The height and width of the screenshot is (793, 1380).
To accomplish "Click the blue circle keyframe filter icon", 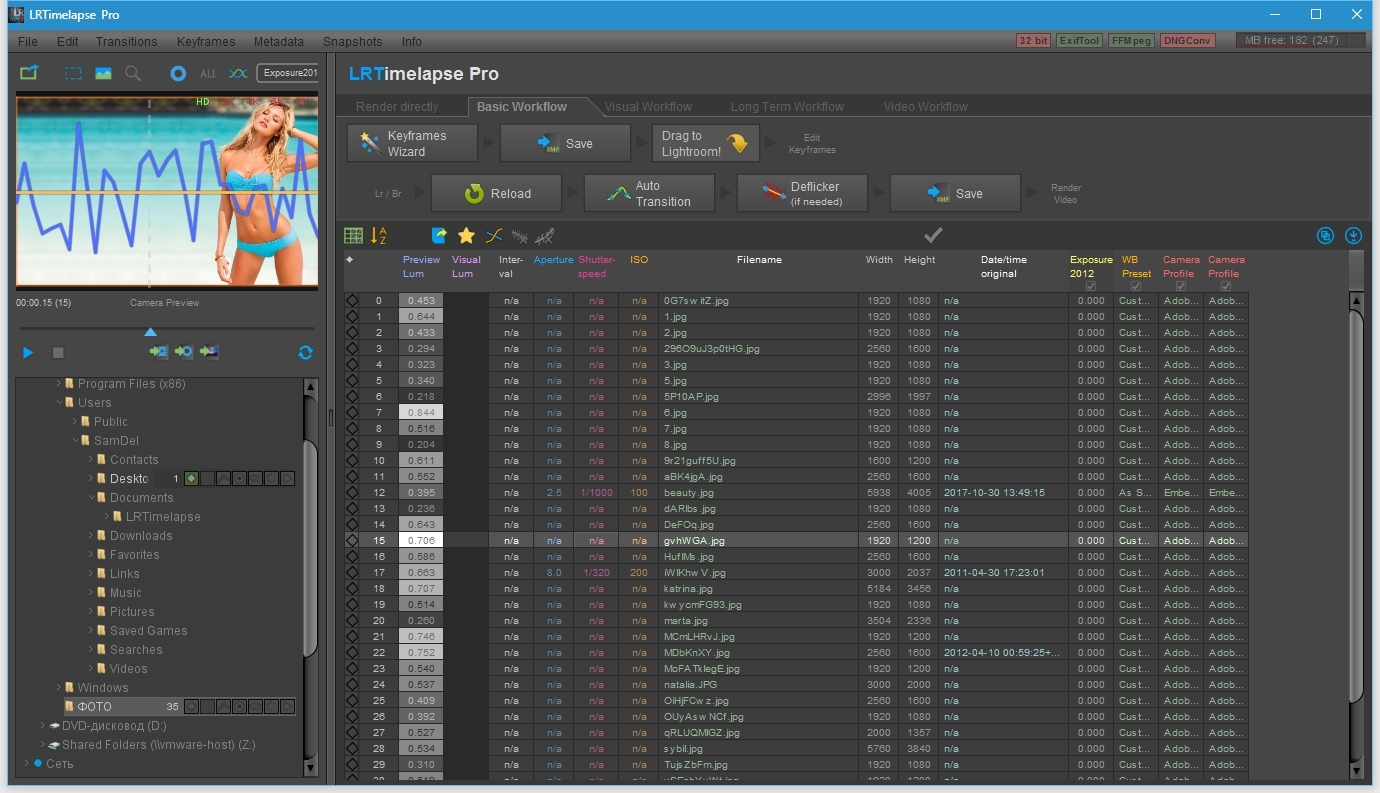I will 178,73.
